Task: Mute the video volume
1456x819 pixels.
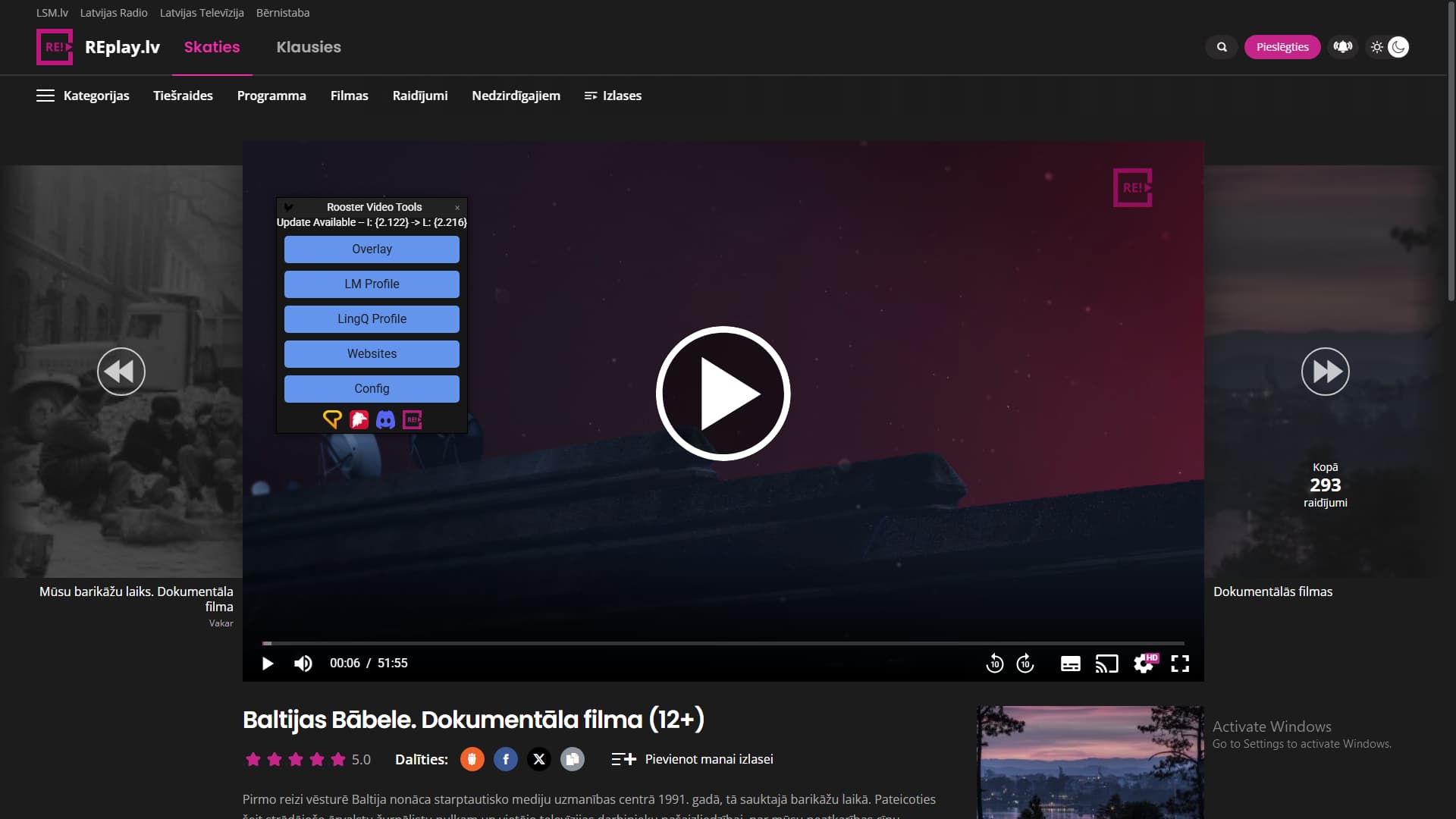Action: pos(303,664)
